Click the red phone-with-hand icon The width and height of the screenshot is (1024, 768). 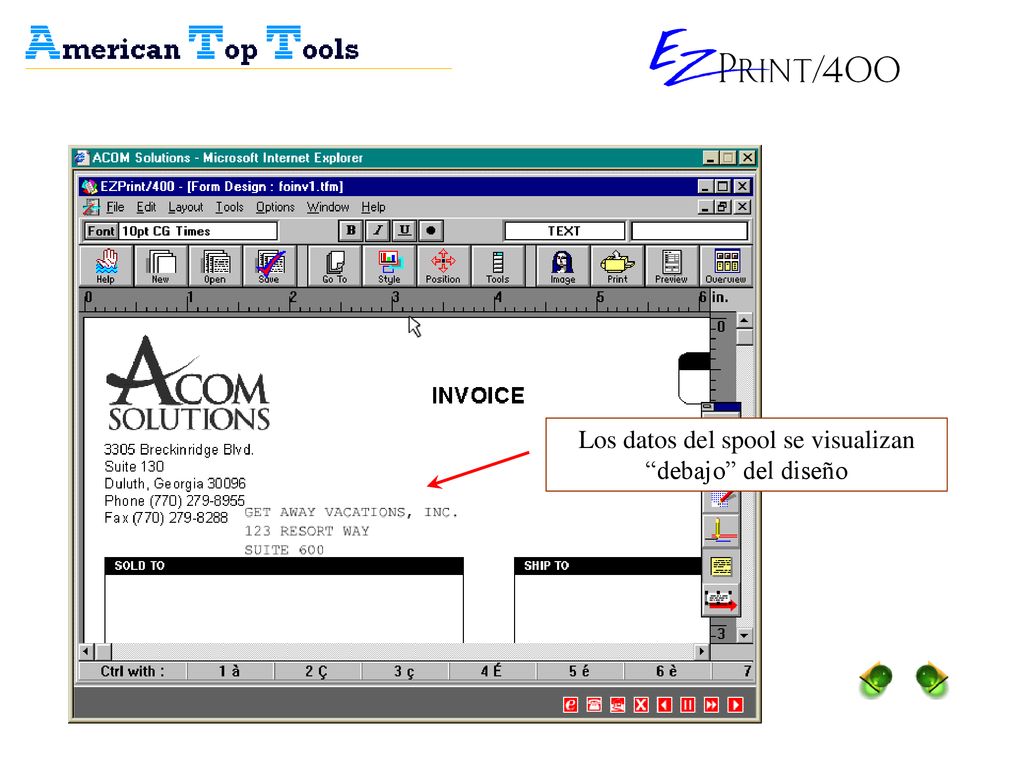pyautogui.click(x=617, y=705)
